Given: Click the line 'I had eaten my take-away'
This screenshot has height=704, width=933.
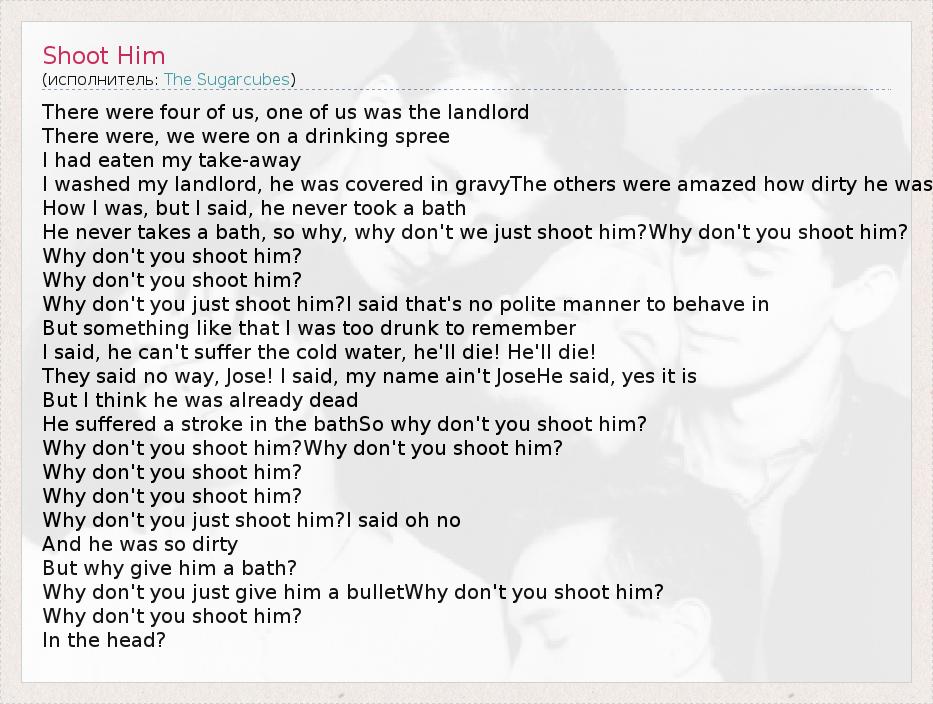Looking at the screenshot, I should pos(171,160).
